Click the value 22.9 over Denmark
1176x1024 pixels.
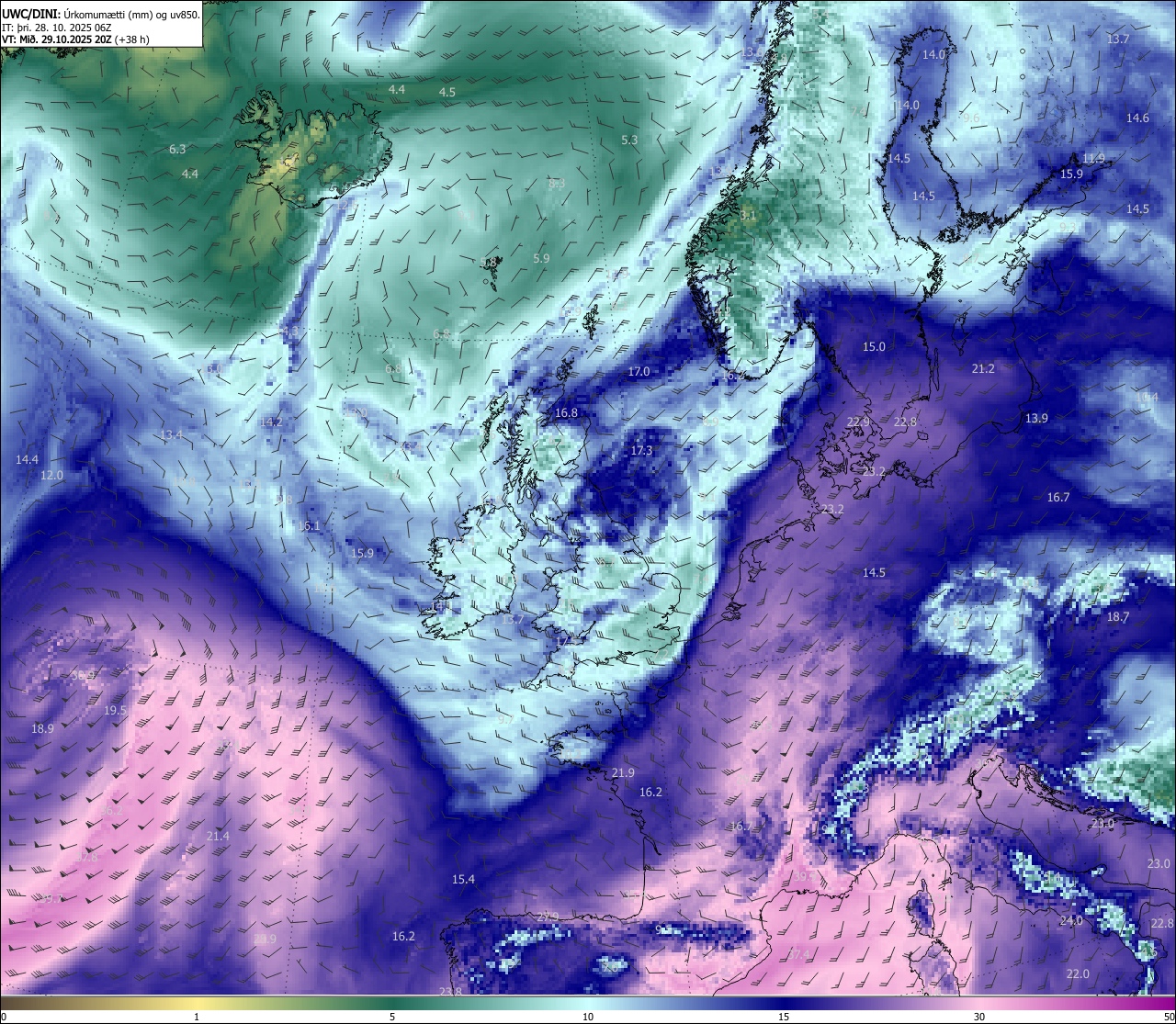tap(858, 422)
